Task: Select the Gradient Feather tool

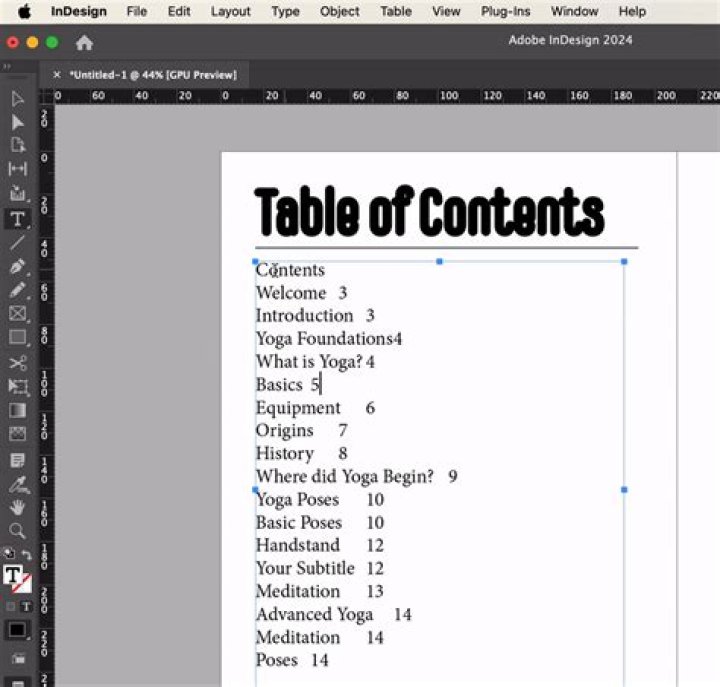Action: pos(17,434)
